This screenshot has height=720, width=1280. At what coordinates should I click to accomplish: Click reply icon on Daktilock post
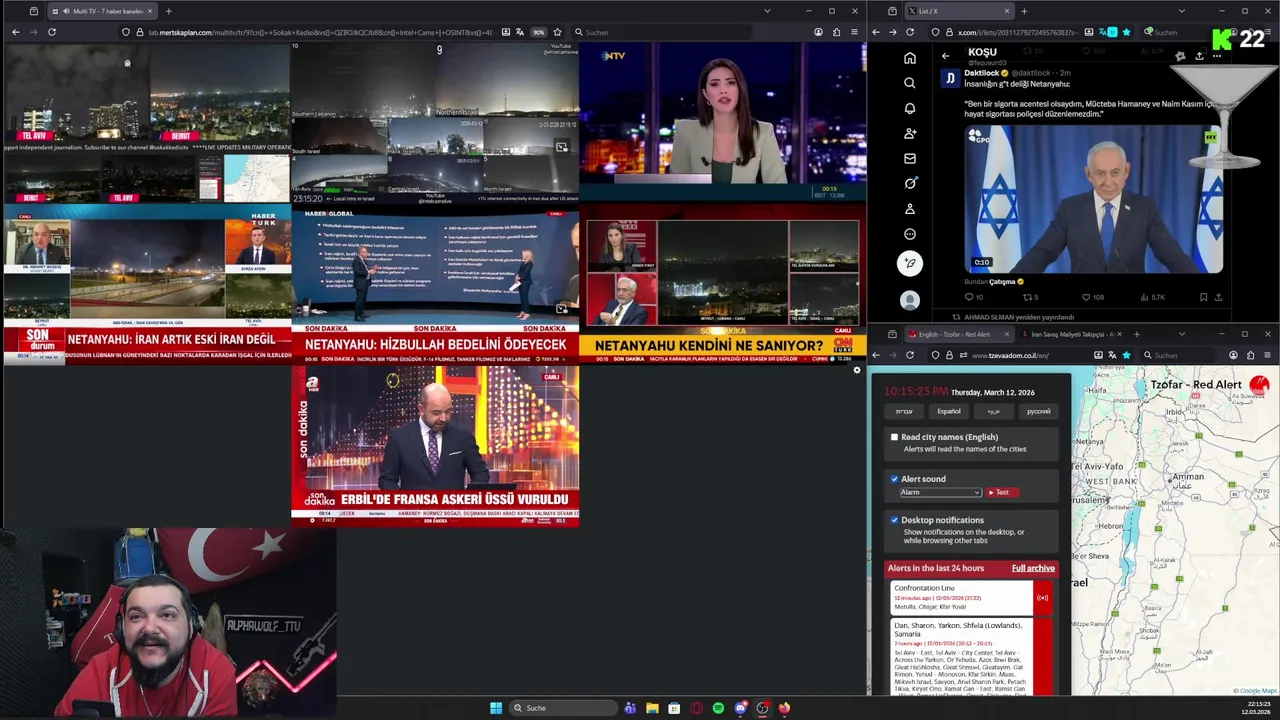[x=969, y=297]
